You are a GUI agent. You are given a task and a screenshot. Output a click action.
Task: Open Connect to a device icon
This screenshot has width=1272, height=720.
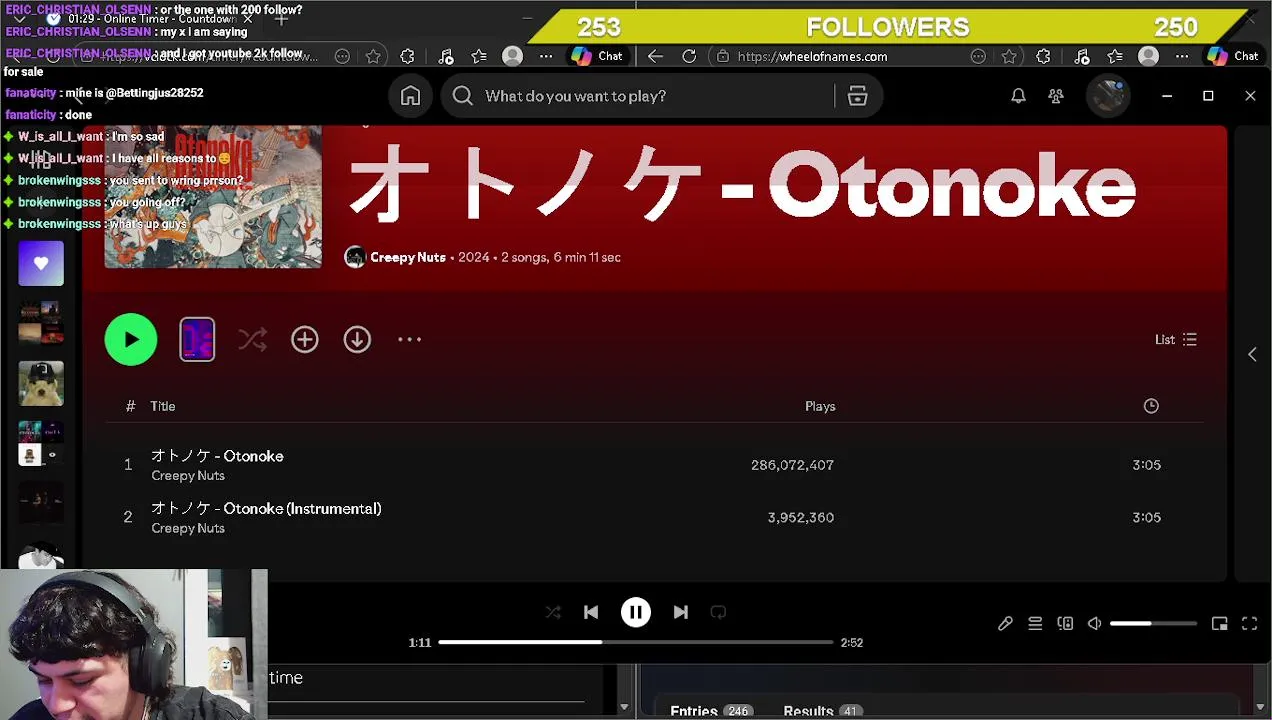(x=1065, y=624)
